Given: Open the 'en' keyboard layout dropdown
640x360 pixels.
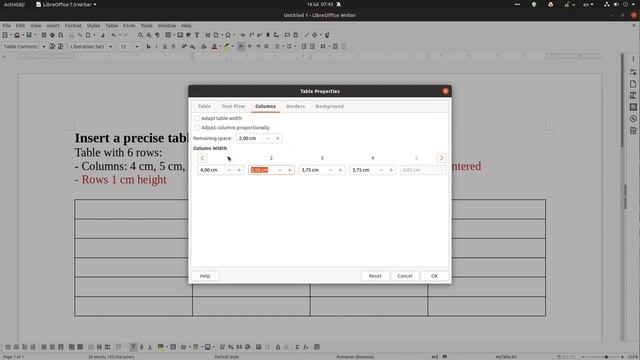Looking at the screenshot, I should 588,4.
